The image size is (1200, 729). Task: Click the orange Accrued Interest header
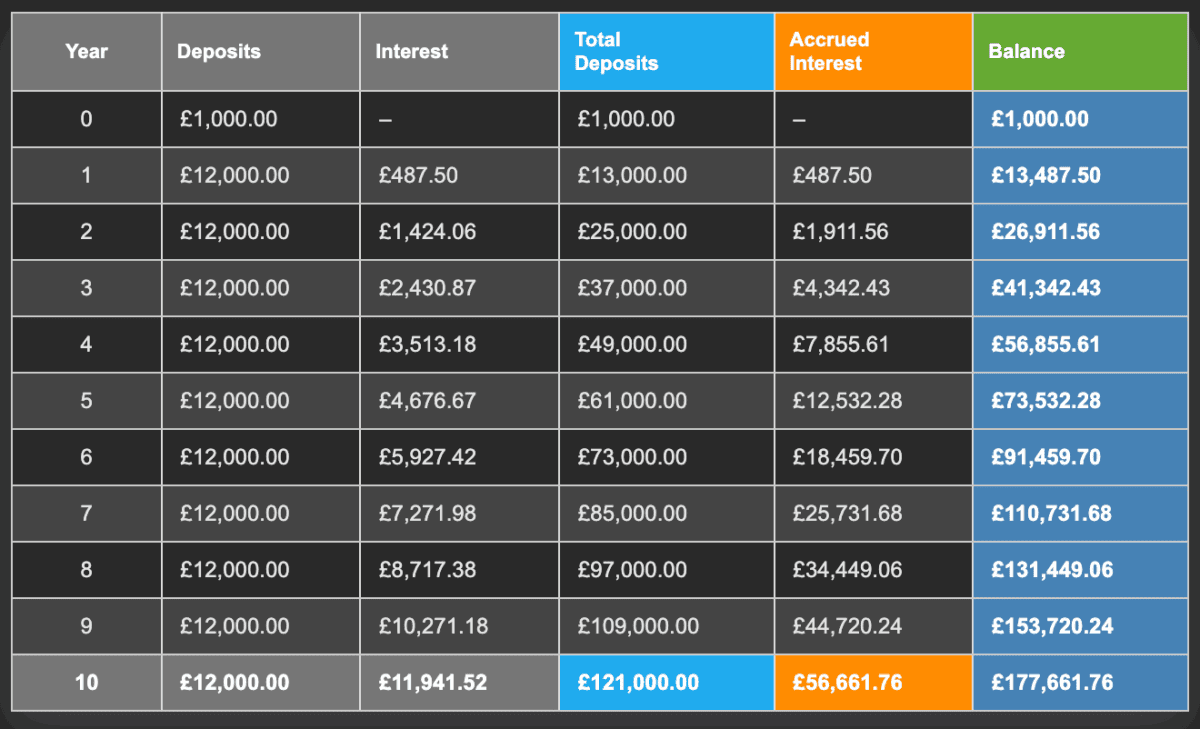point(829,51)
